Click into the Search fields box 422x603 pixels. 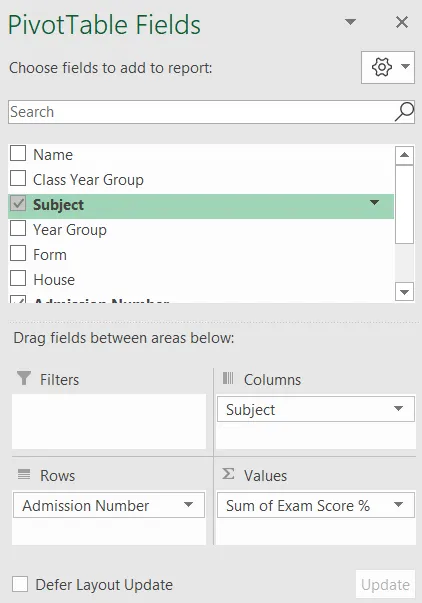coord(202,112)
